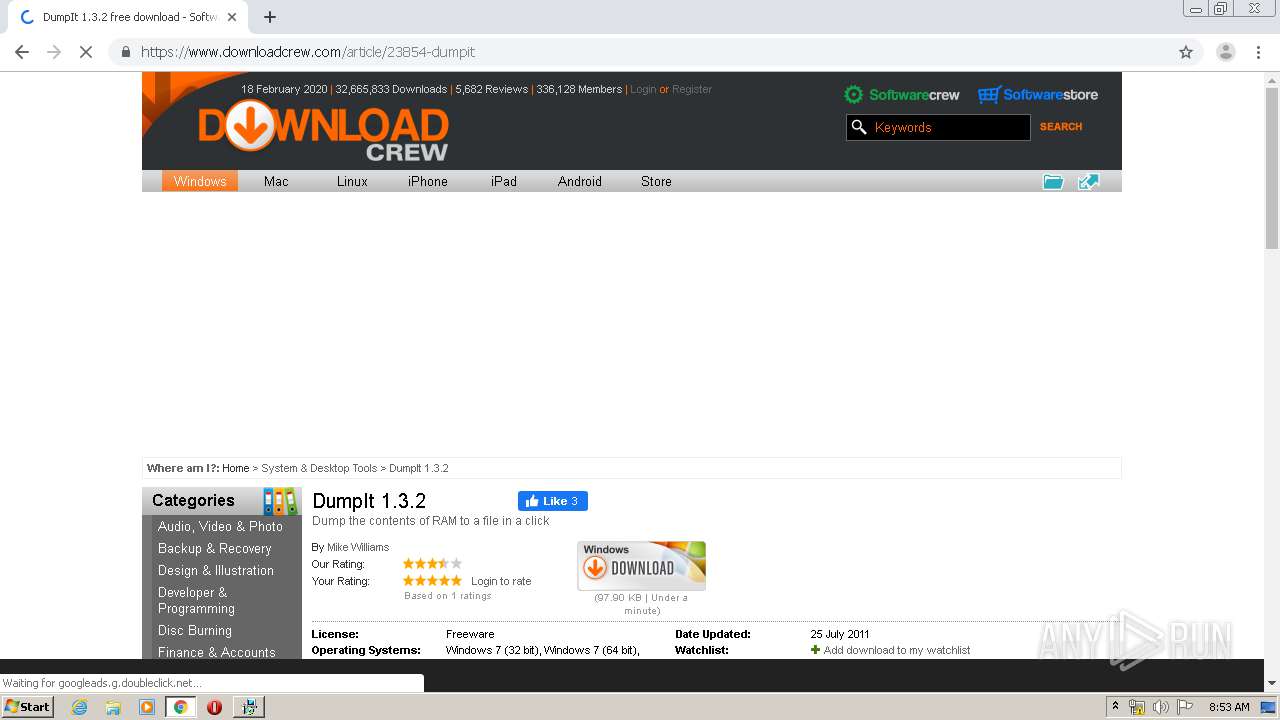
Task: Go back with the browser back arrow
Action: pyautogui.click(x=22, y=52)
